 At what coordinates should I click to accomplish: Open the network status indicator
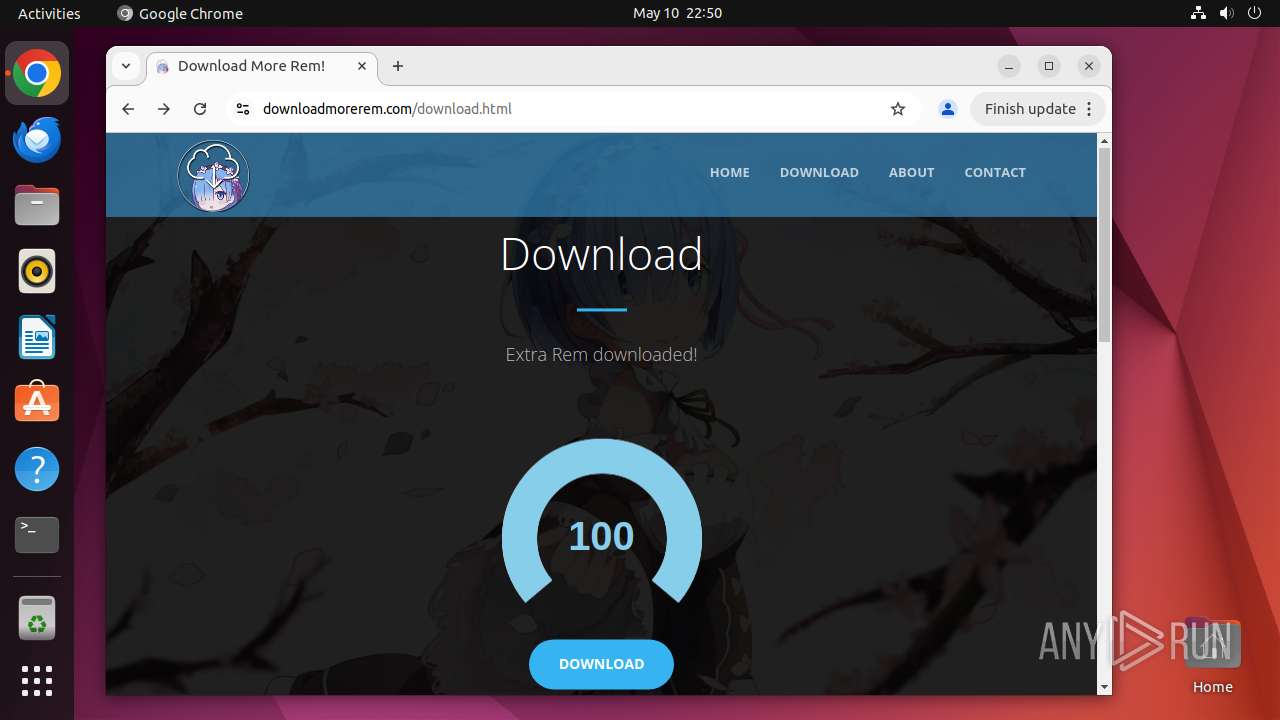tap(1198, 13)
